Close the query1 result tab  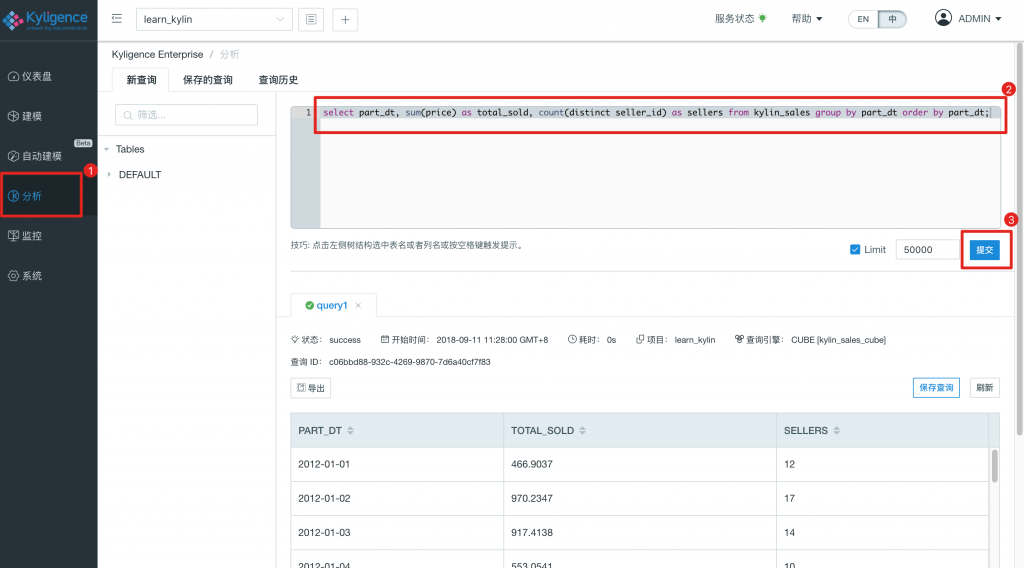point(358,305)
